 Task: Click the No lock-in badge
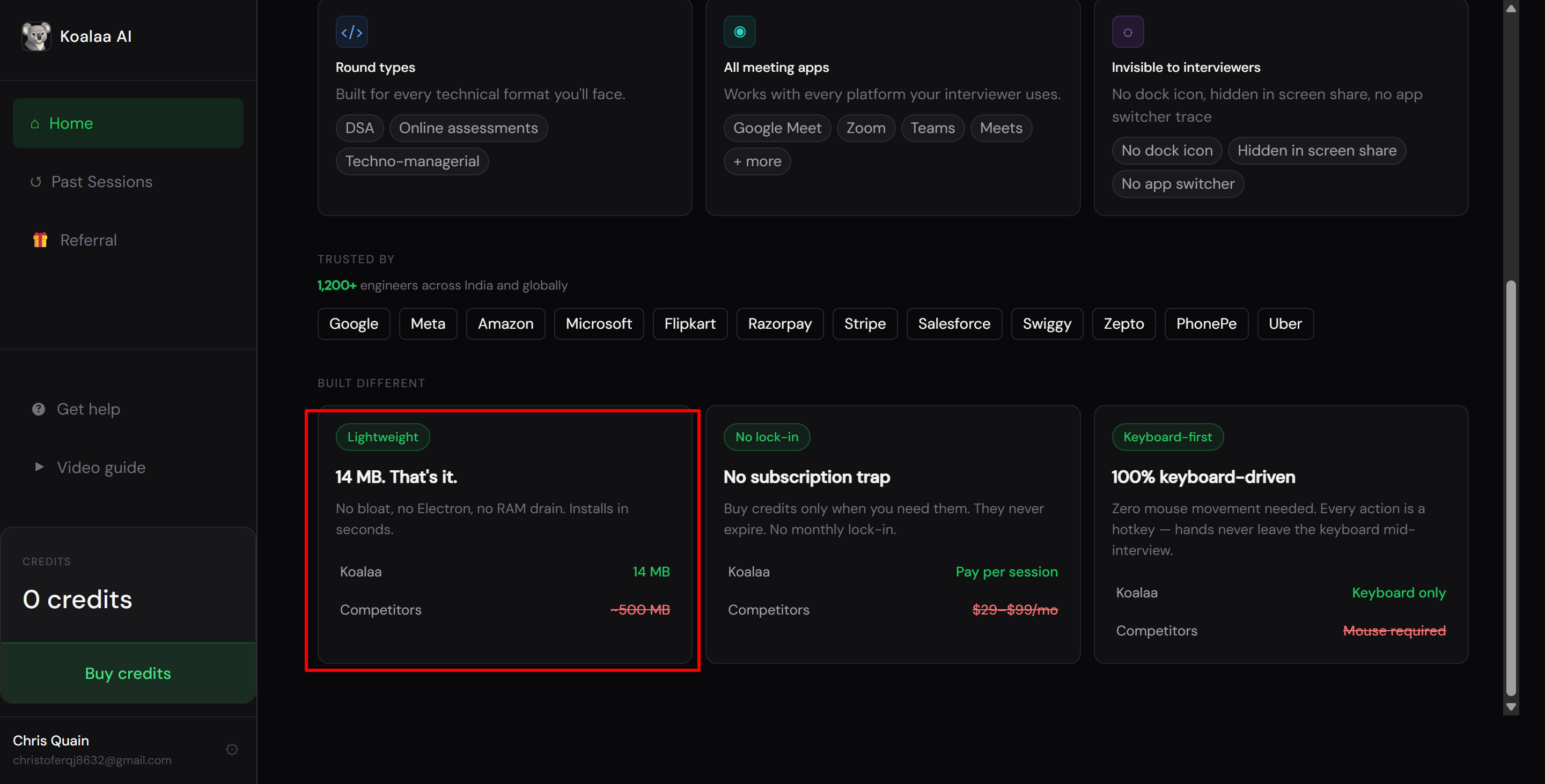pyautogui.click(x=767, y=437)
